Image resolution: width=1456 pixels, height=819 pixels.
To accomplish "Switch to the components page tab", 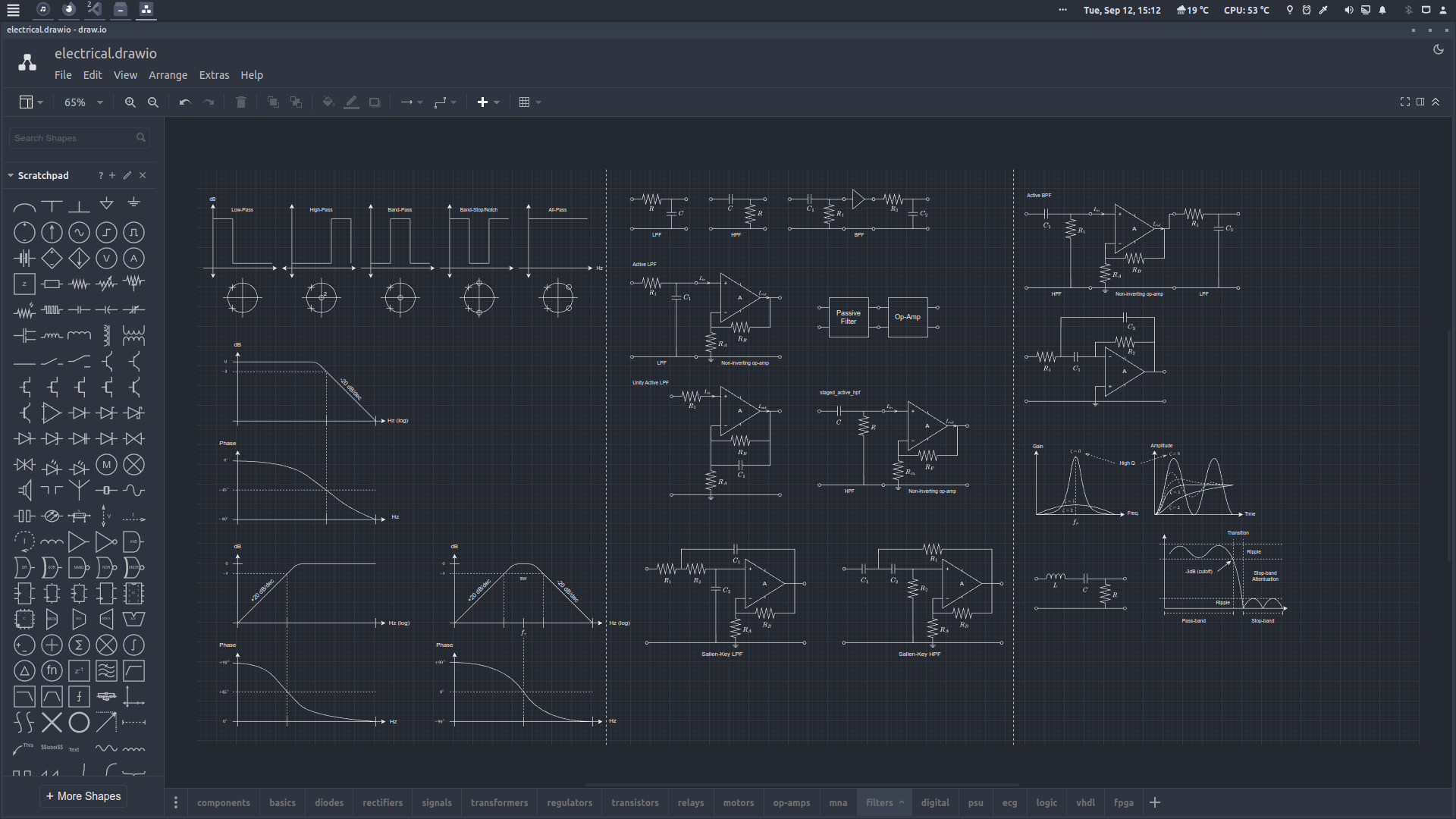I will click(x=224, y=802).
